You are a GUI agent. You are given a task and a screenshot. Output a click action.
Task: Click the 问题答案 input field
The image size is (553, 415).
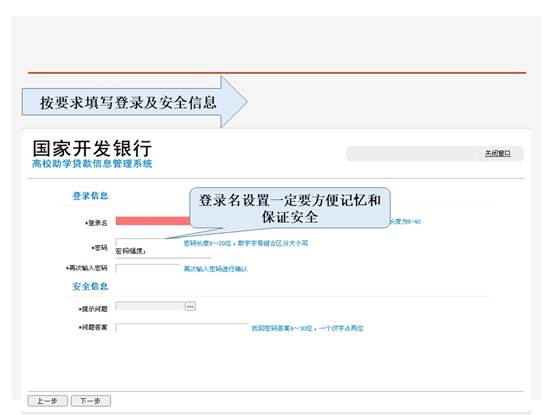coord(182,328)
